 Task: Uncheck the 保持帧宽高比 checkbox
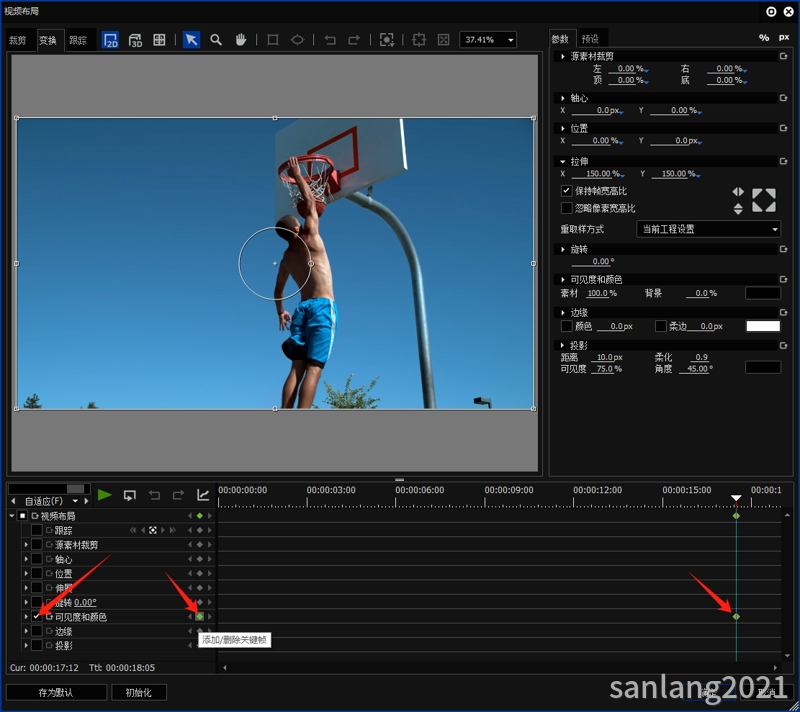(567, 191)
